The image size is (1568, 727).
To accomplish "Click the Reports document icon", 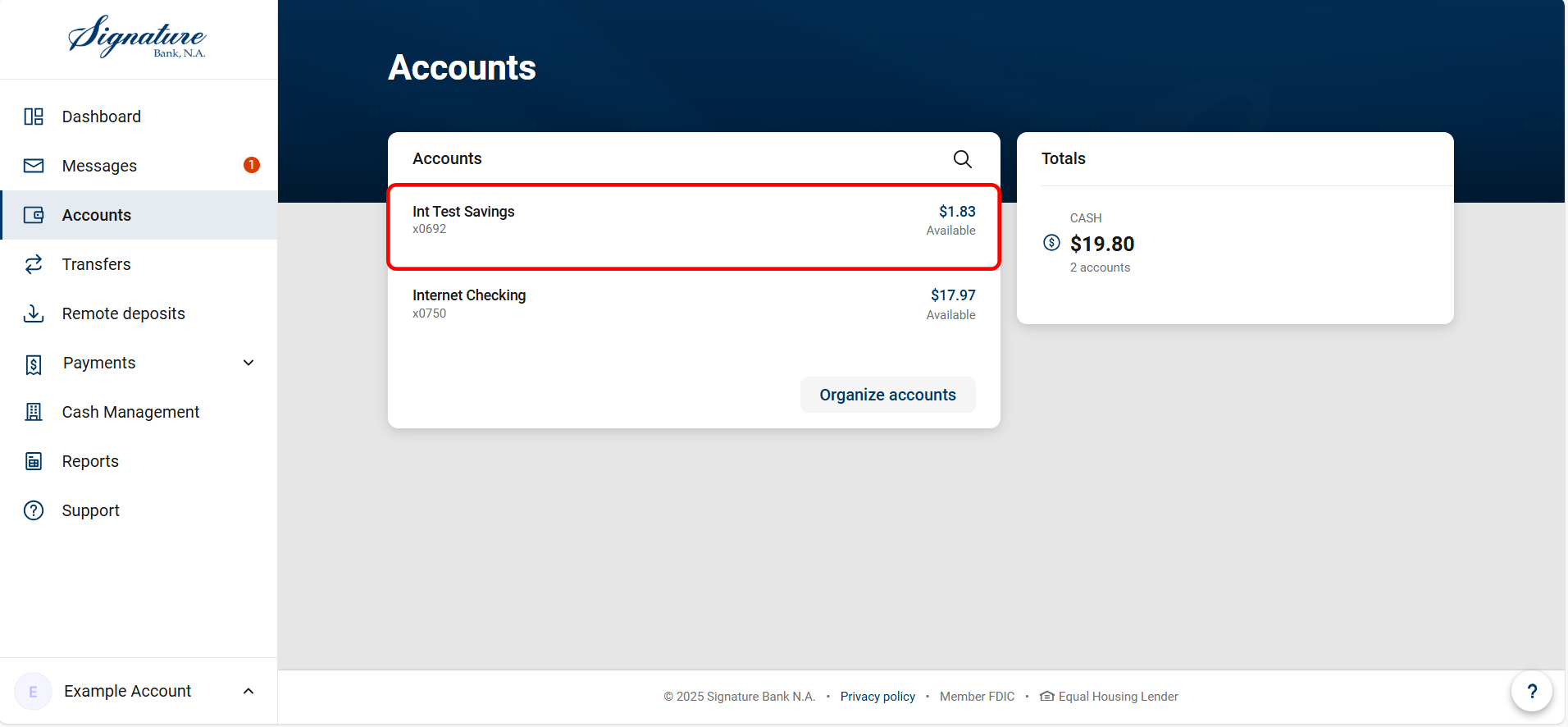I will click(33, 461).
